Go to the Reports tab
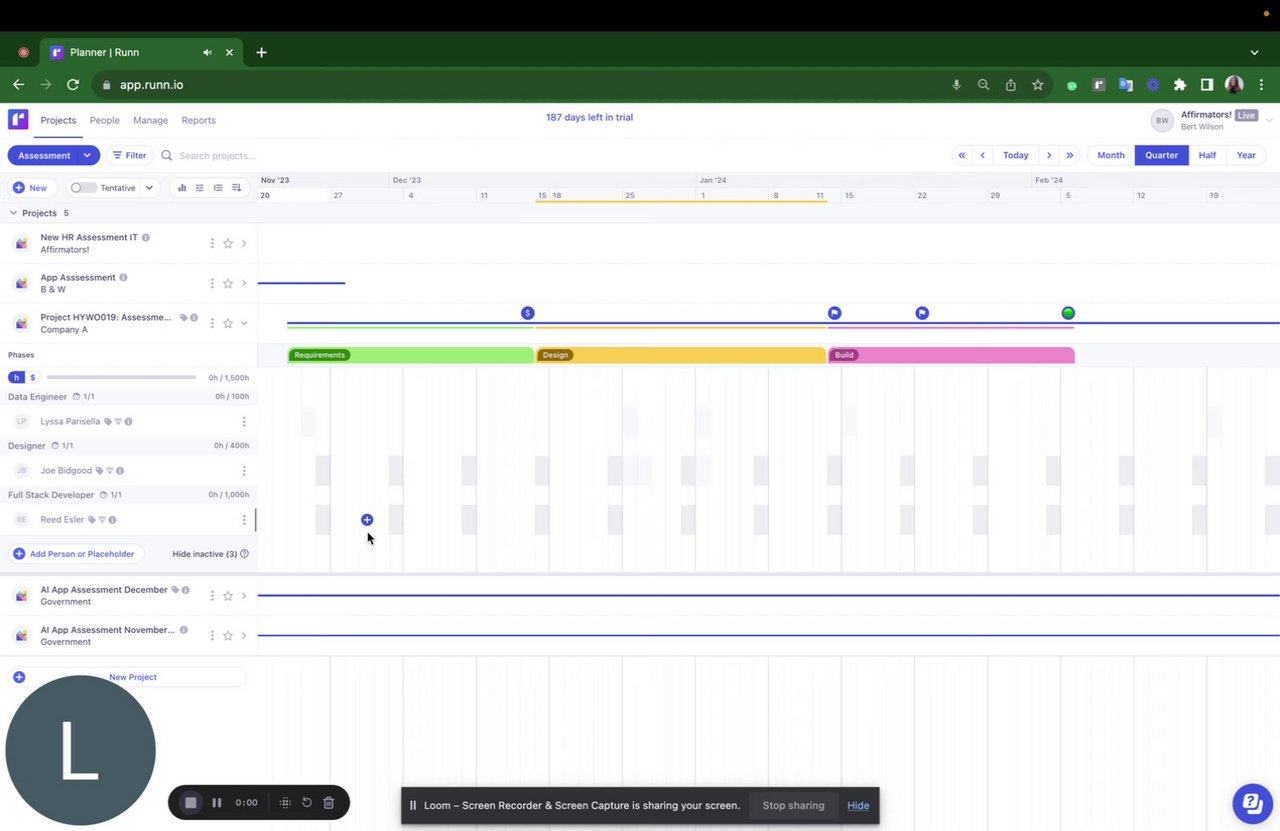This screenshot has width=1280, height=831. (198, 120)
